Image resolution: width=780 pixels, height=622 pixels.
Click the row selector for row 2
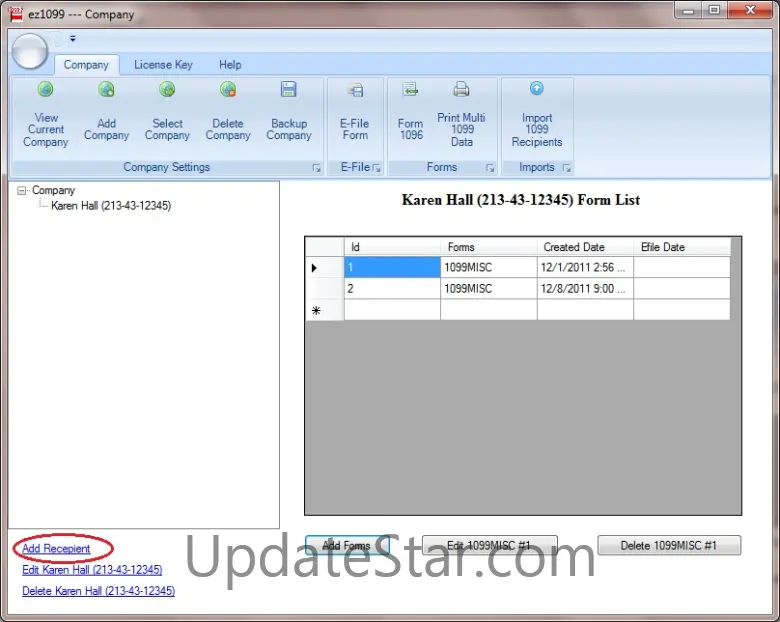pos(325,289)
